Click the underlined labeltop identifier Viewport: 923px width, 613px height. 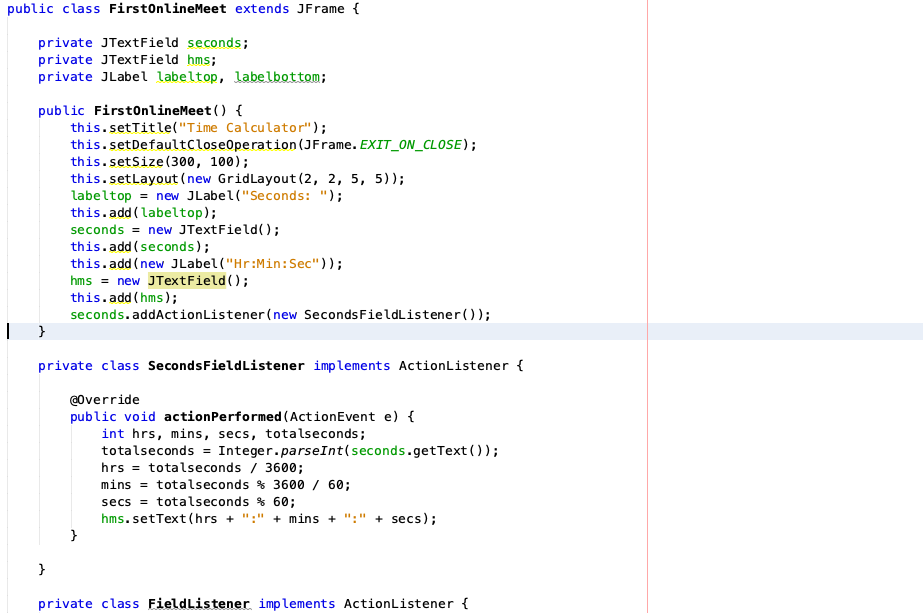pyautogui.click(x=186, y=76)
